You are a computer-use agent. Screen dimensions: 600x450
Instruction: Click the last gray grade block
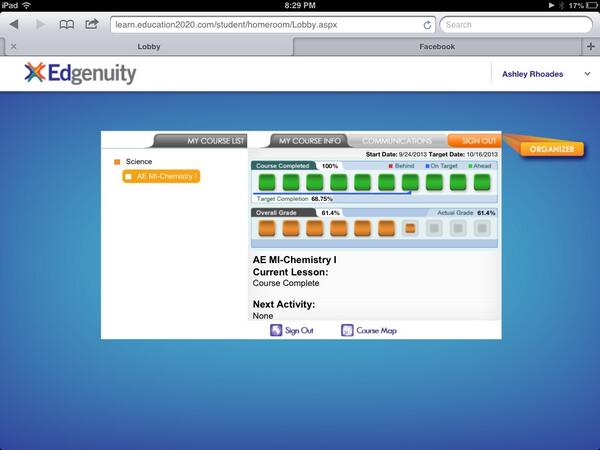[x=482, y=228]
